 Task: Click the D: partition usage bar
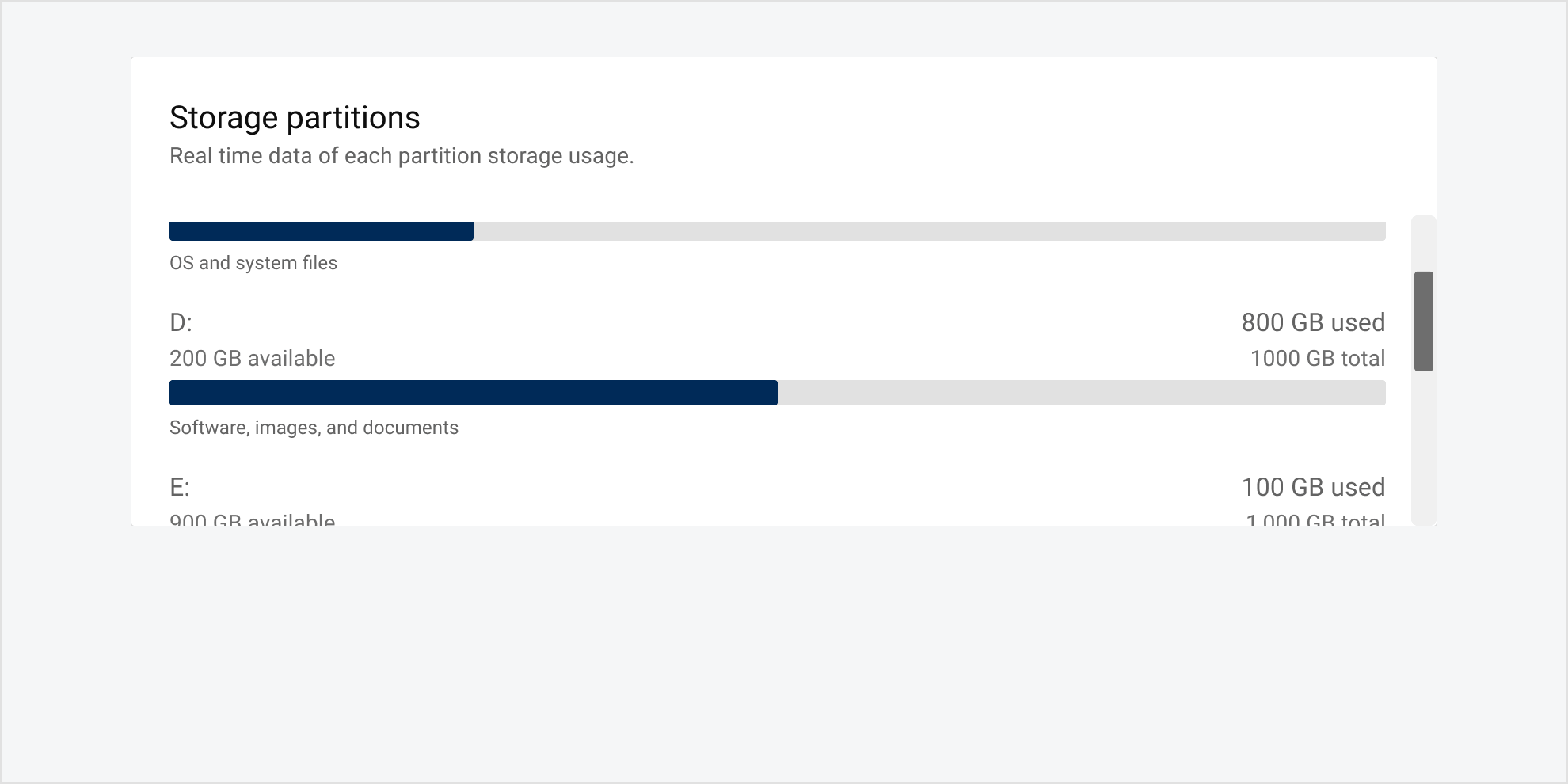pos(776,393)
